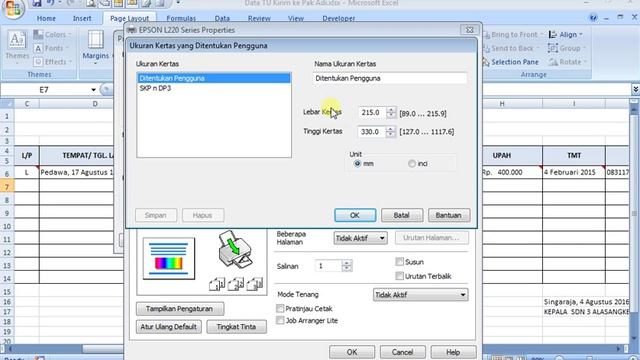Click Cancel in the Epson properties dialog
This screenshot has height=360, width=640.
click(x=402, y=352)
